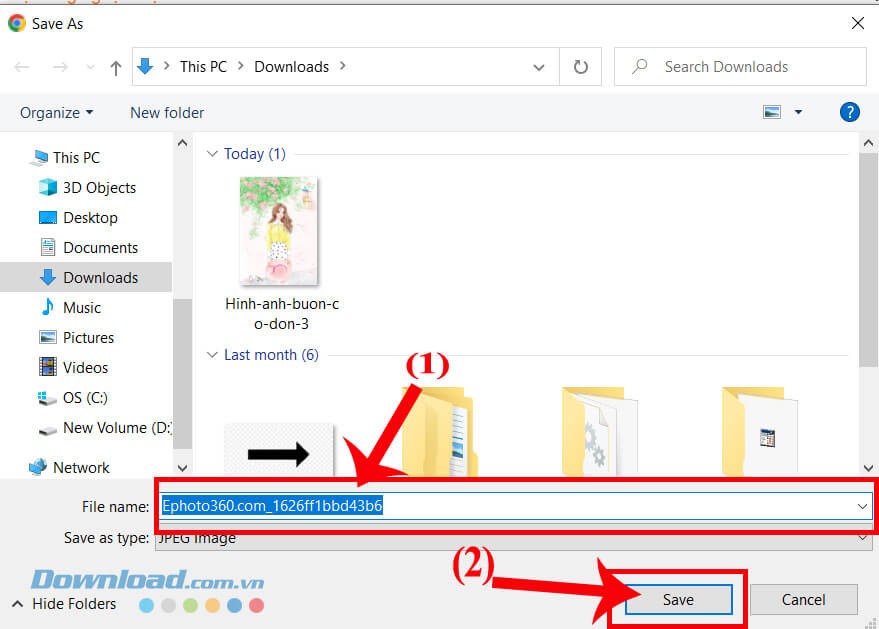Open the Save as type dropdown

[x=862, y=538]
